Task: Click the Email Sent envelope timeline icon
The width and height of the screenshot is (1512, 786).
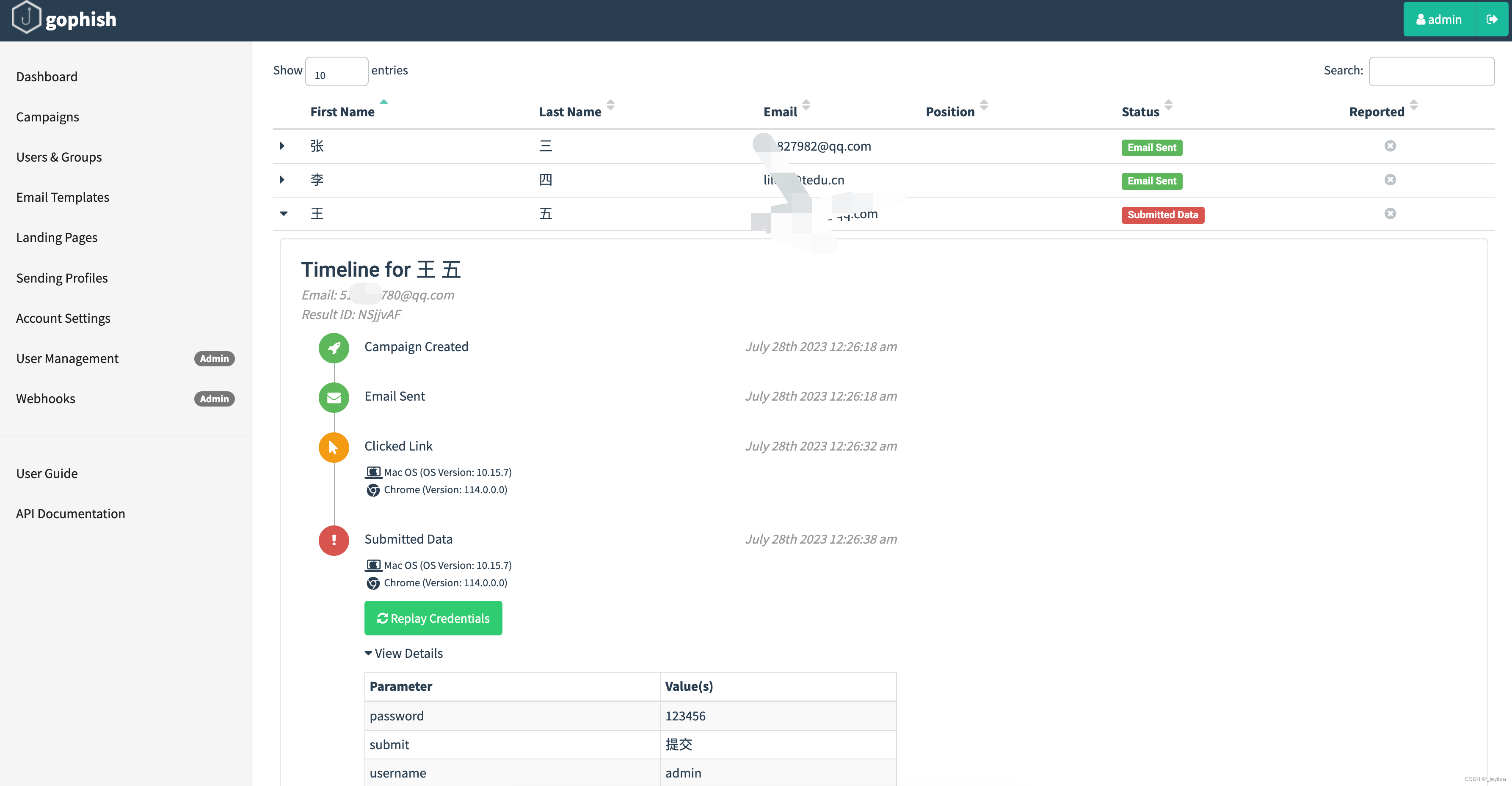Action: click(x=334, y=398)
